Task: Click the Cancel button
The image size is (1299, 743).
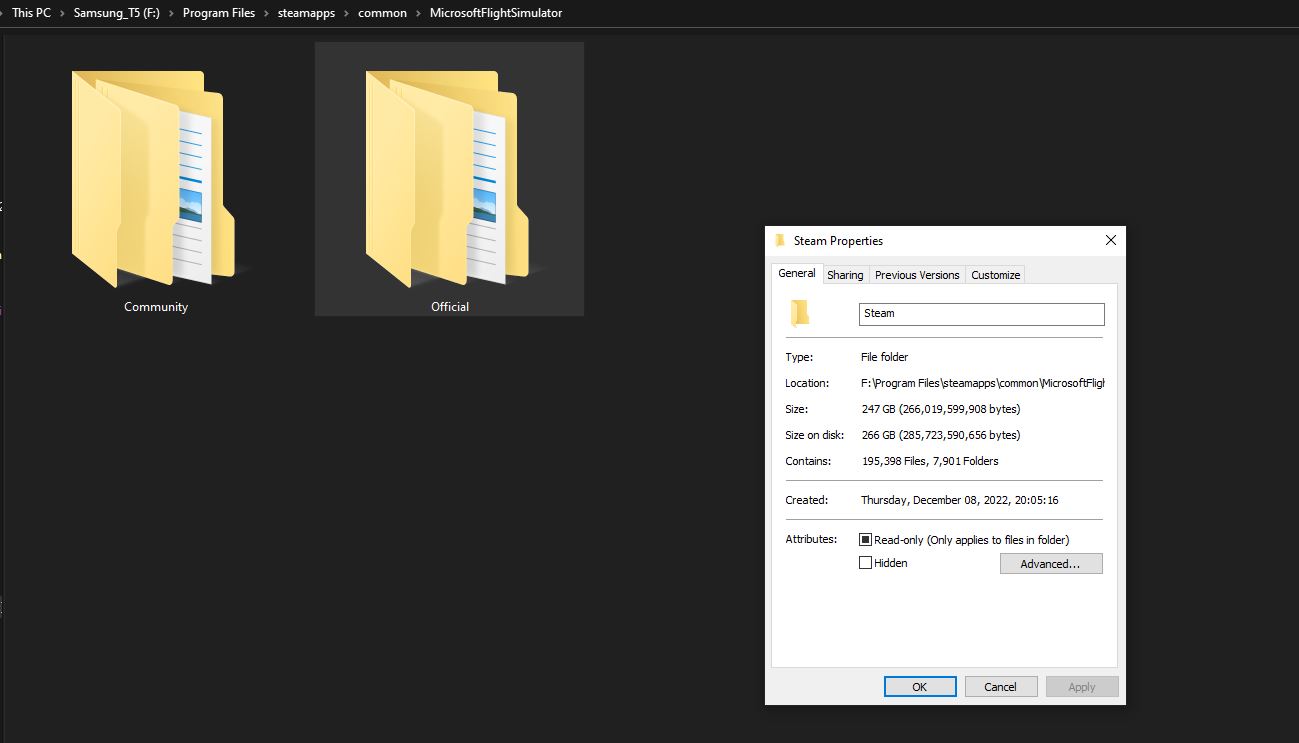Action: tap(1000, 687)
